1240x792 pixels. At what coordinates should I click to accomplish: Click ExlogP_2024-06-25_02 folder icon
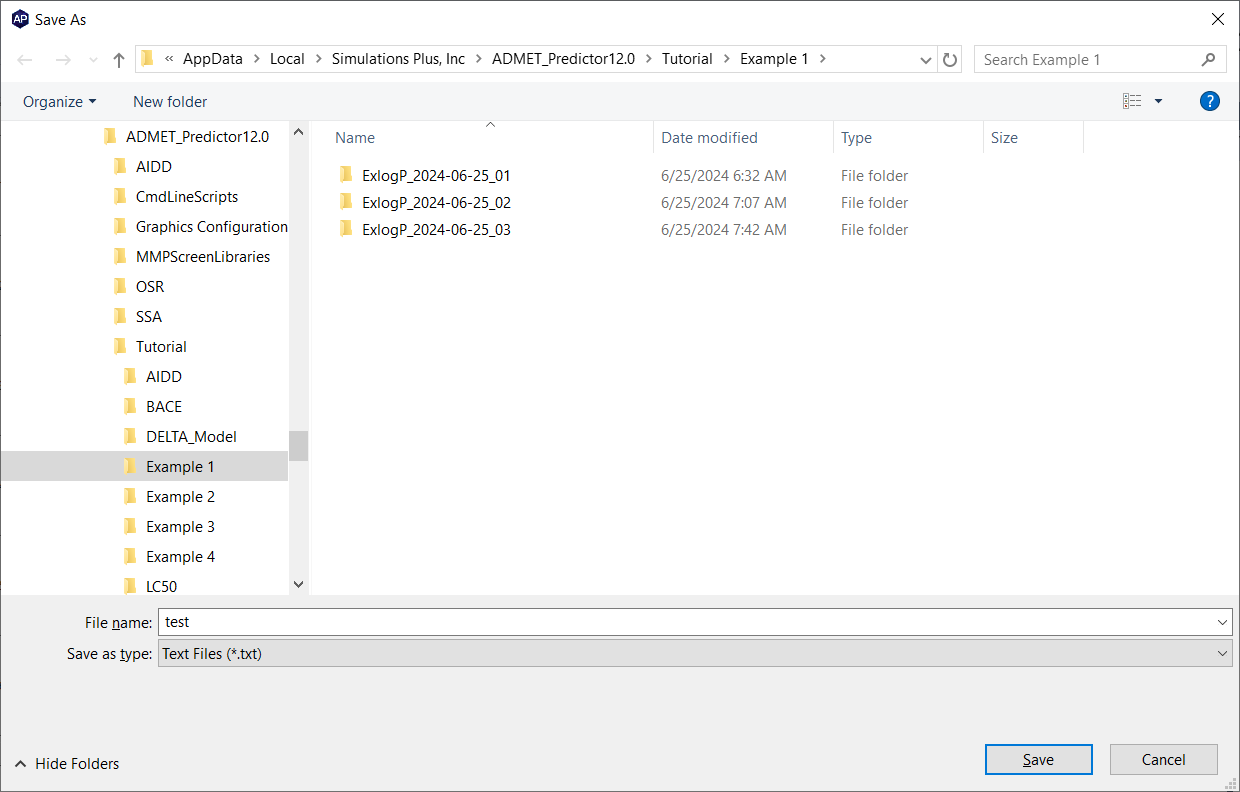point(346,202)
